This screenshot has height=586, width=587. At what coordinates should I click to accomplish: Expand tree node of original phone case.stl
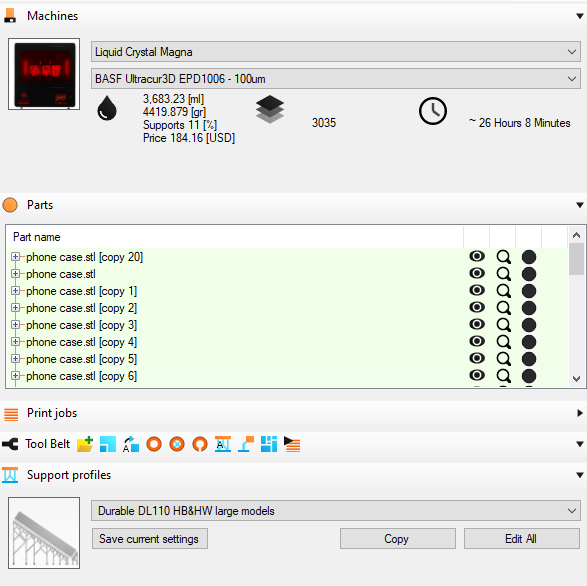click(15, 274)
